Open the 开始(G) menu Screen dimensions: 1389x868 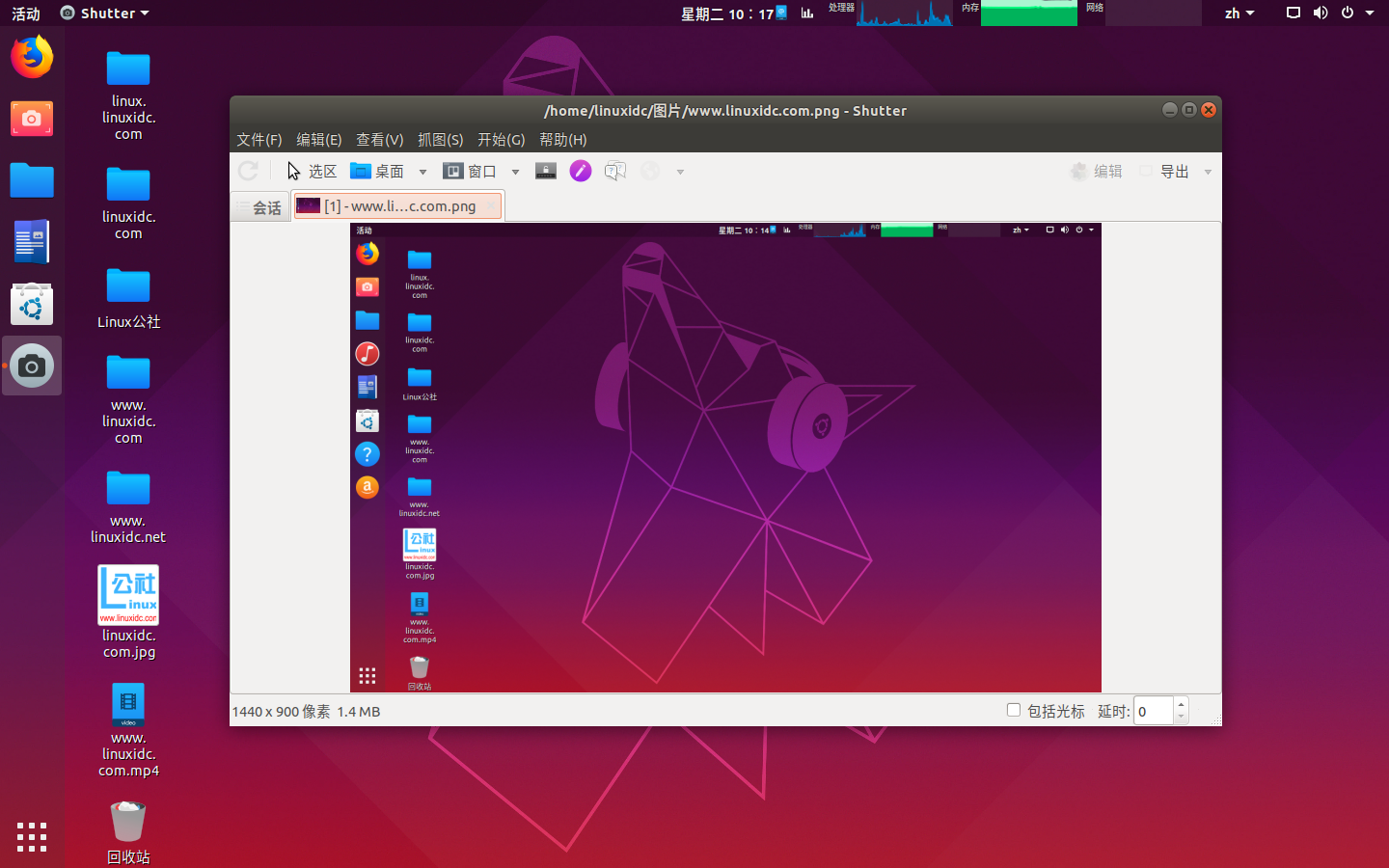(502, 139)
